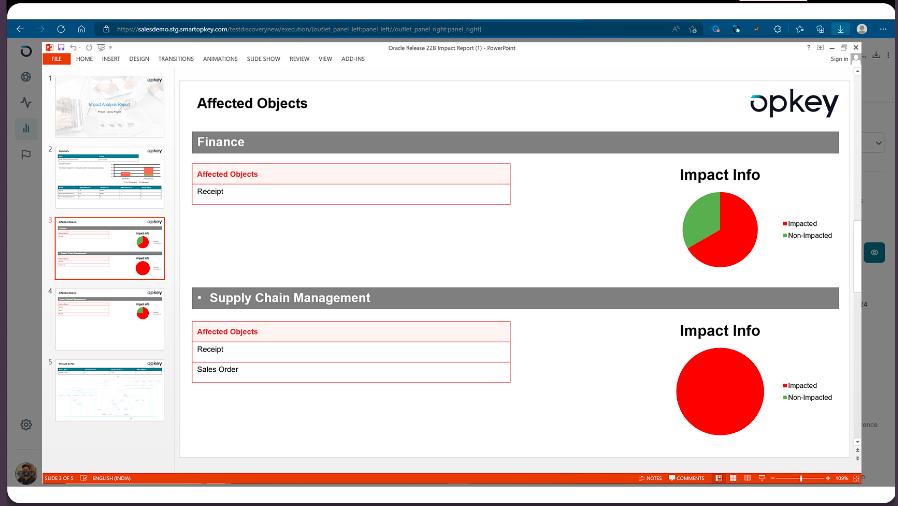Zoom in with plus button
Viewport: 898px width, 506px height.
point(828,478)
